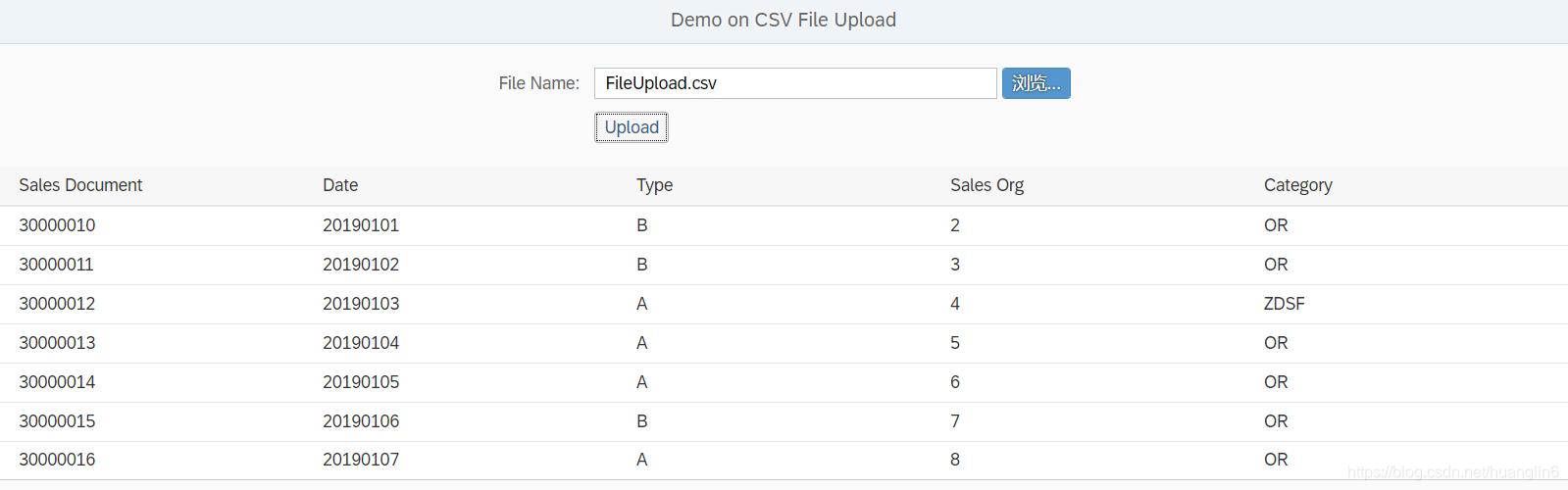Viewport: 1568px width, 490px height.
Task: Click the date 20190101 cell
Action: click(361, 225)
